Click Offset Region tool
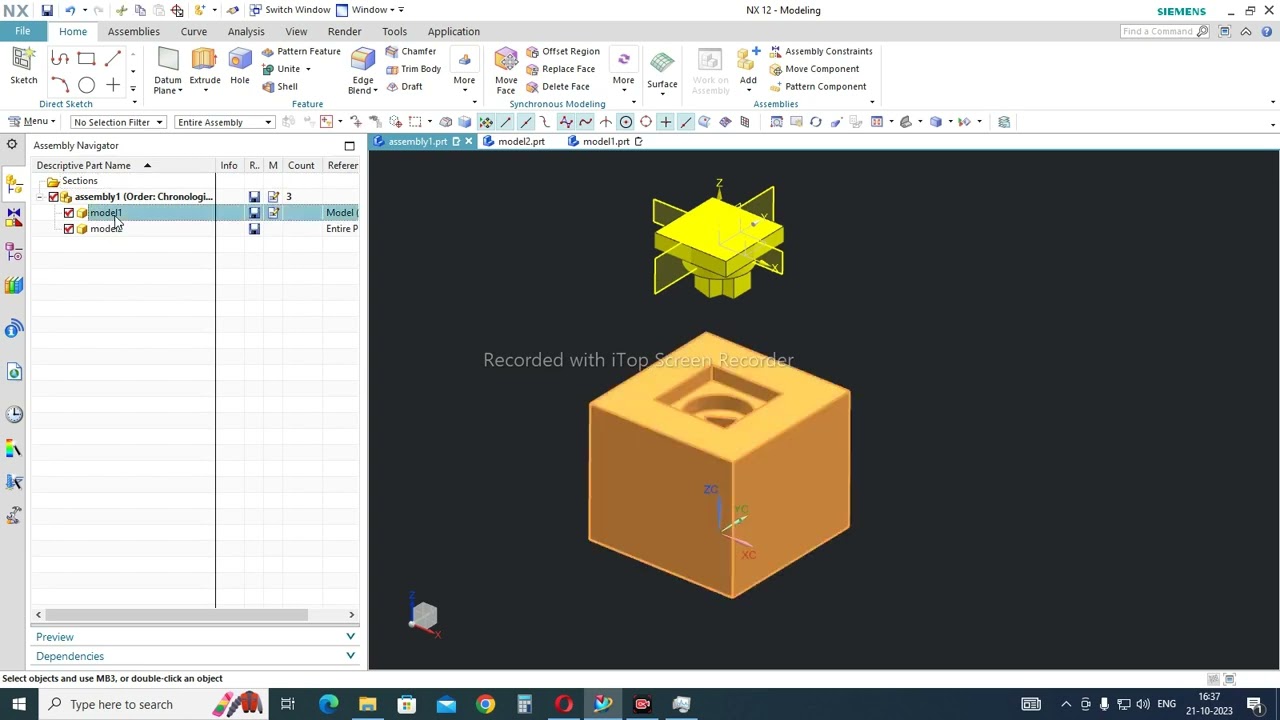This screenshot has width=1280, height=720. [x=563, y=51]
